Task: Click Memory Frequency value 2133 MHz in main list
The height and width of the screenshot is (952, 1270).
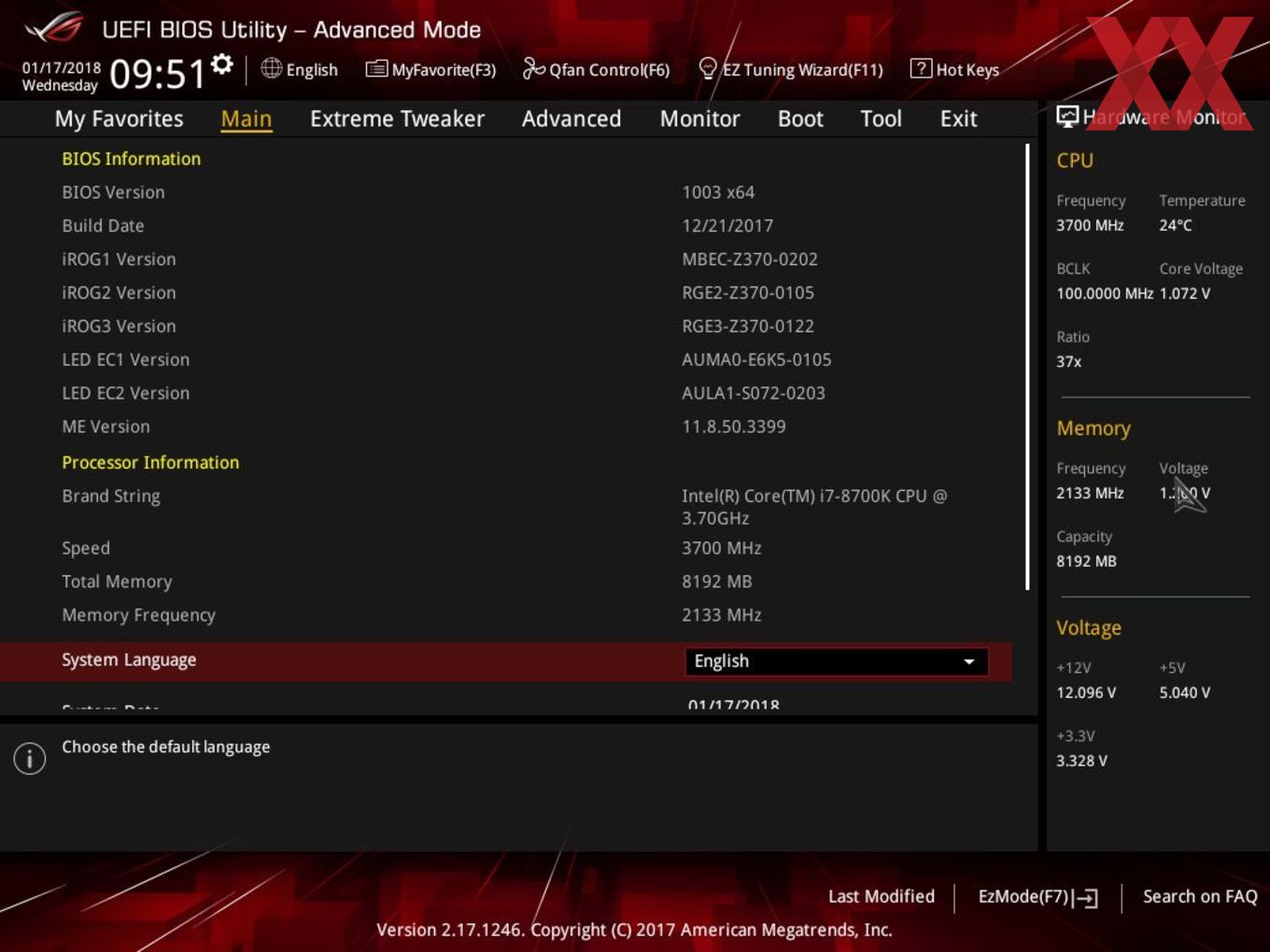Action: 722,616
